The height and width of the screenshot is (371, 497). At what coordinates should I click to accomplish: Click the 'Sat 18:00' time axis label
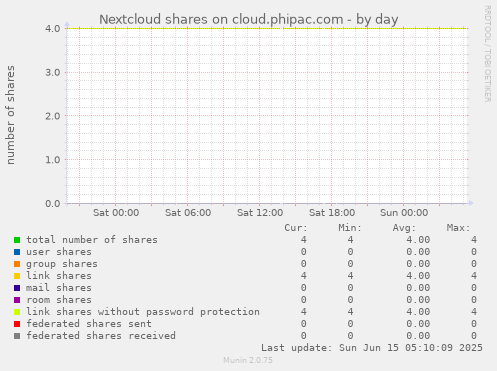pos(332,213)
